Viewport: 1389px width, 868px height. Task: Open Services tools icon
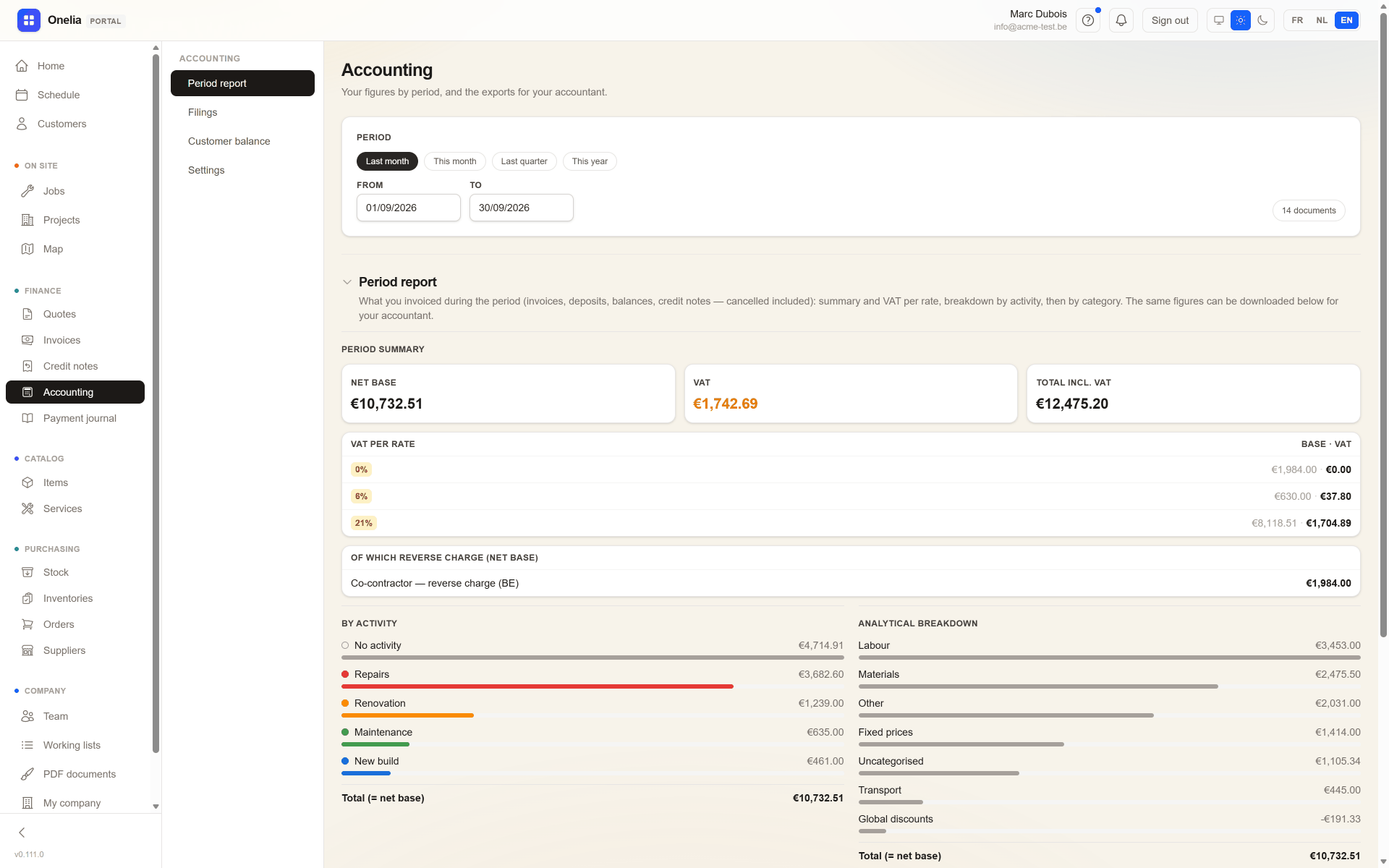coord(27,509)
